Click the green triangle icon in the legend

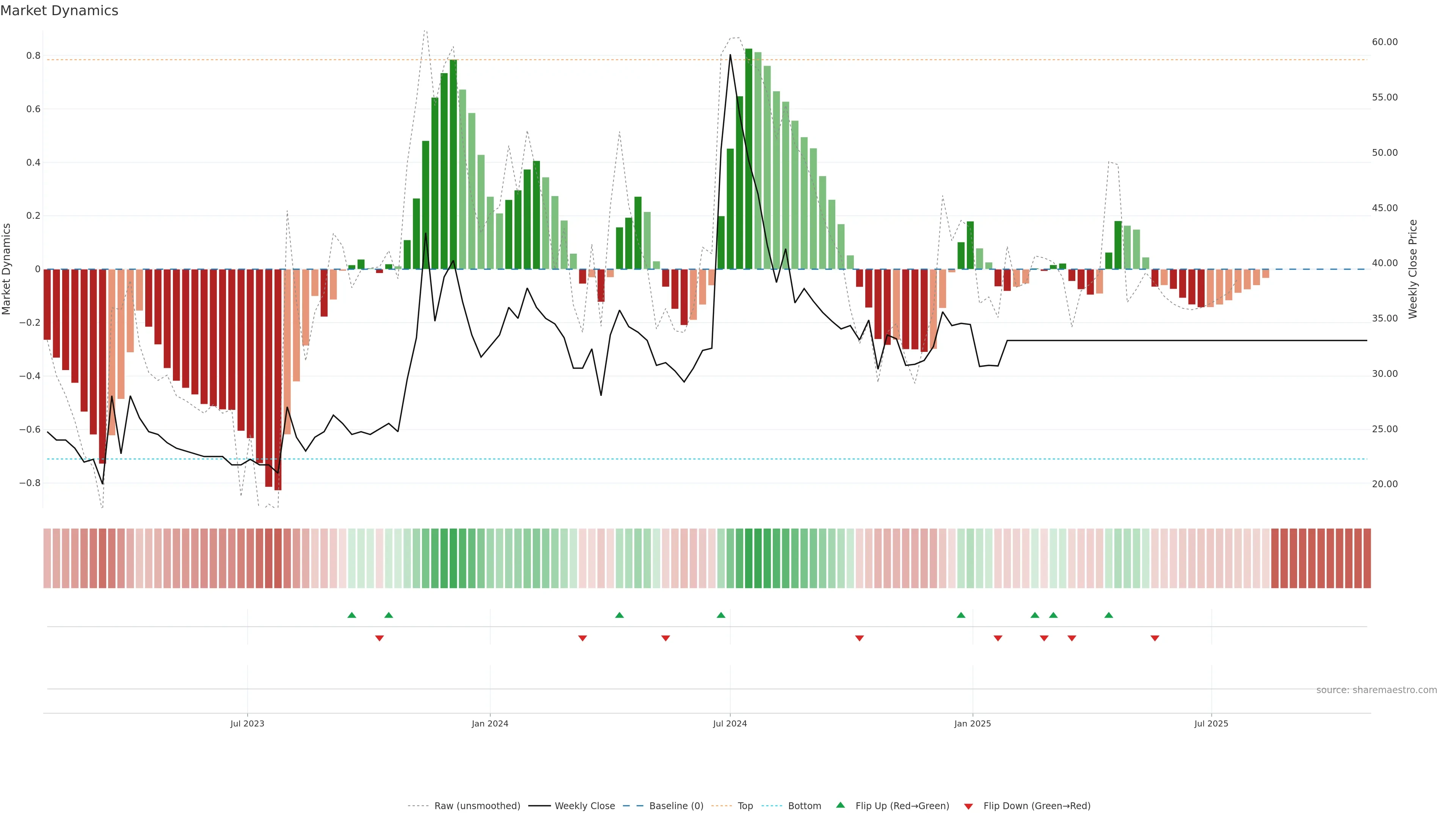pos(841,805)
